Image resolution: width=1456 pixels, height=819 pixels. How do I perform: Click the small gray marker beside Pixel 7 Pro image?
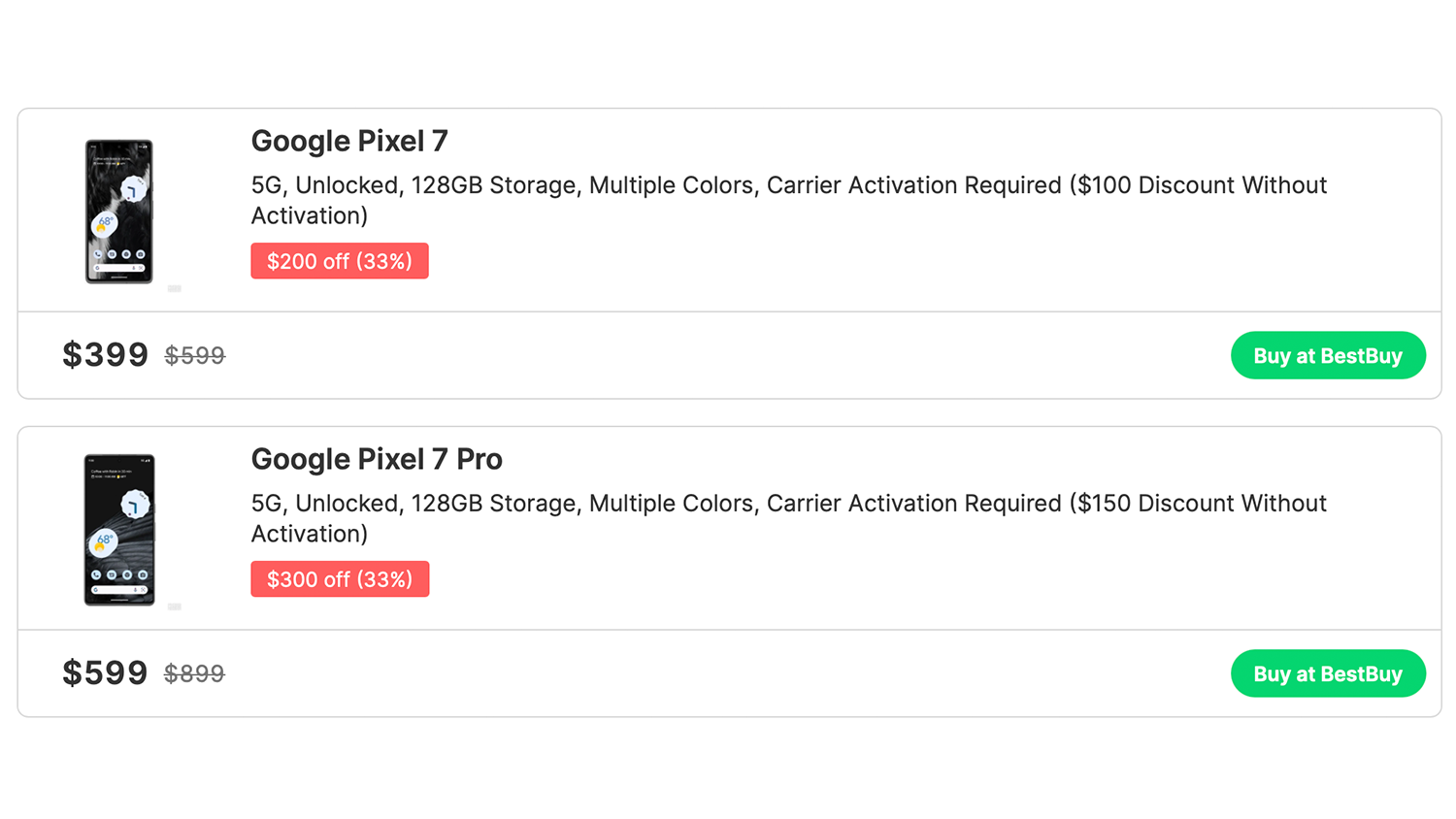click(x=175, y=606)
